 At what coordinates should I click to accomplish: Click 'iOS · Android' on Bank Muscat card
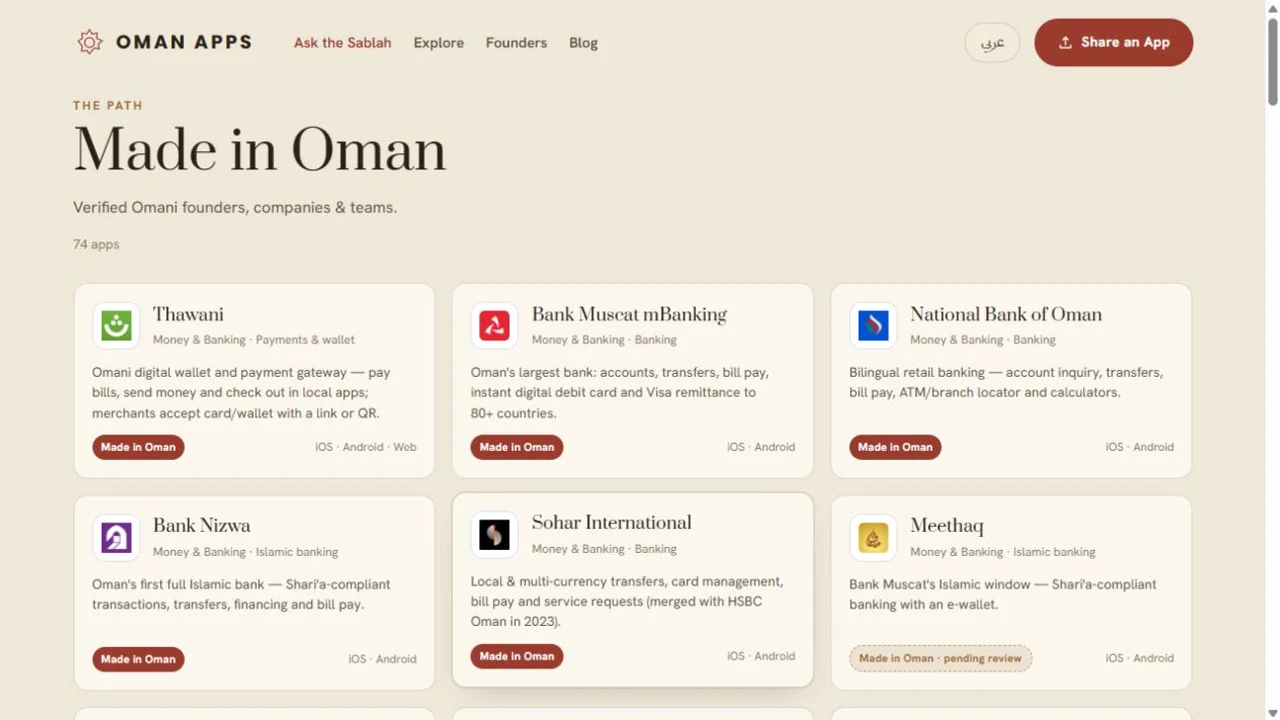click(x=761, y=447)
